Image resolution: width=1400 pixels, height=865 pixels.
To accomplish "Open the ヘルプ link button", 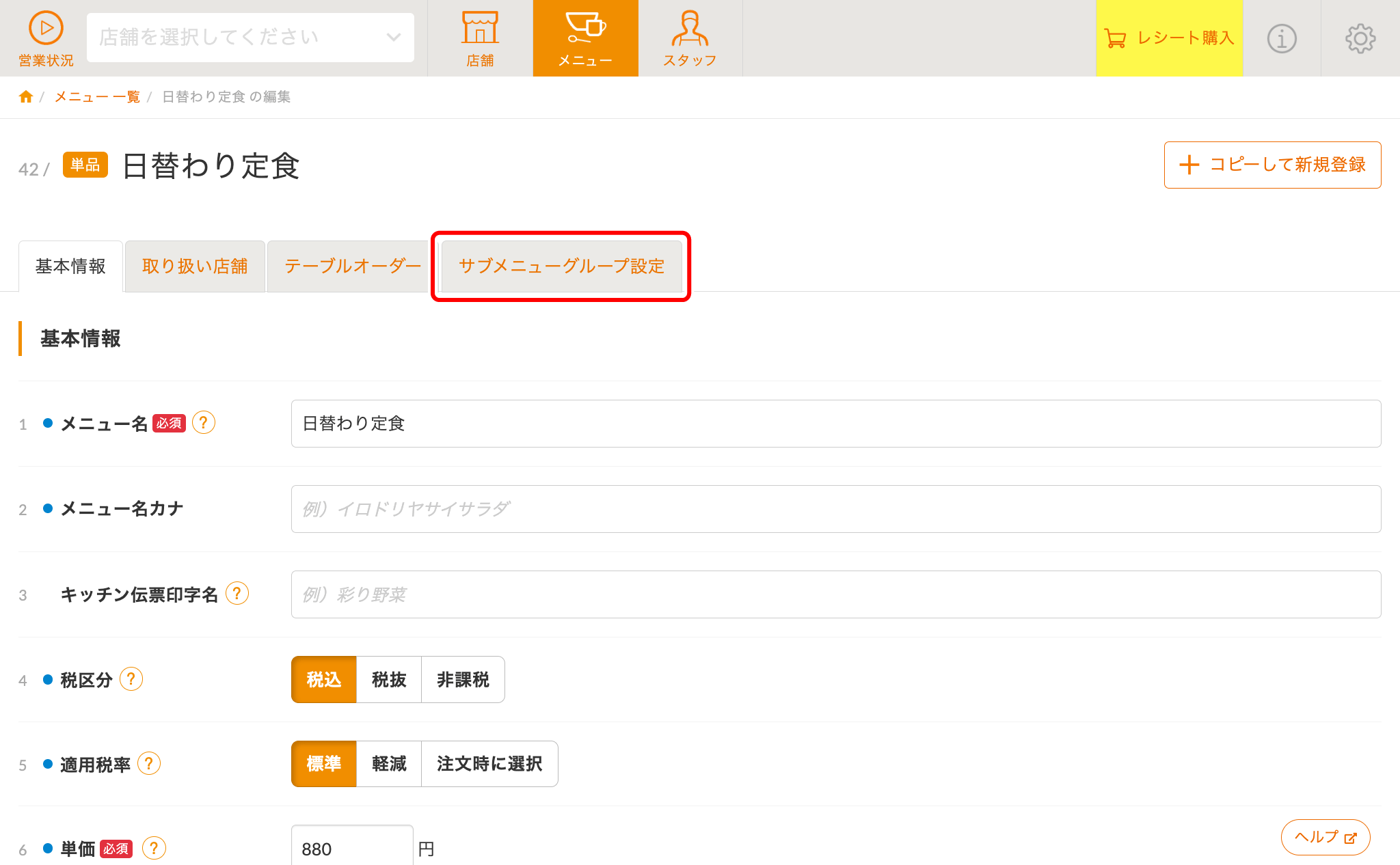I will pyautogui.click(x=1325, y=837).
